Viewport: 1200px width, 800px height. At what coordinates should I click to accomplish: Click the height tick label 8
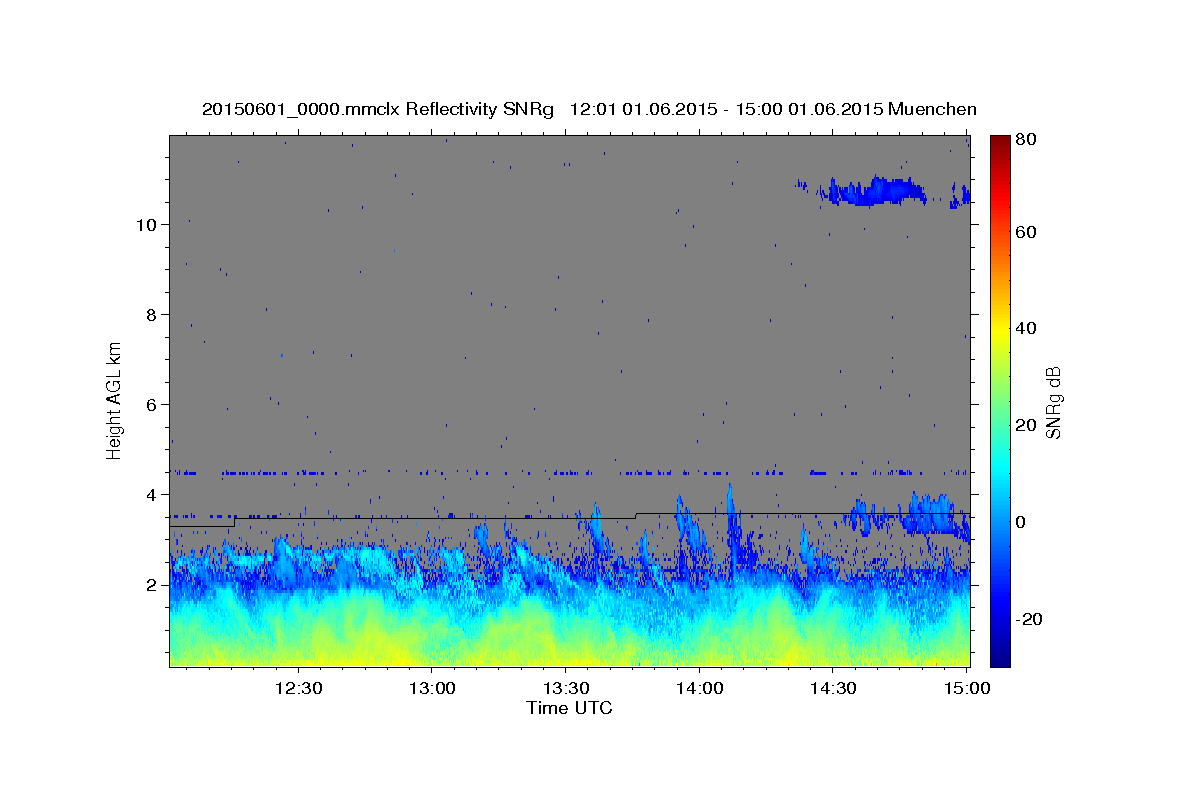click(x=150, y=314)
